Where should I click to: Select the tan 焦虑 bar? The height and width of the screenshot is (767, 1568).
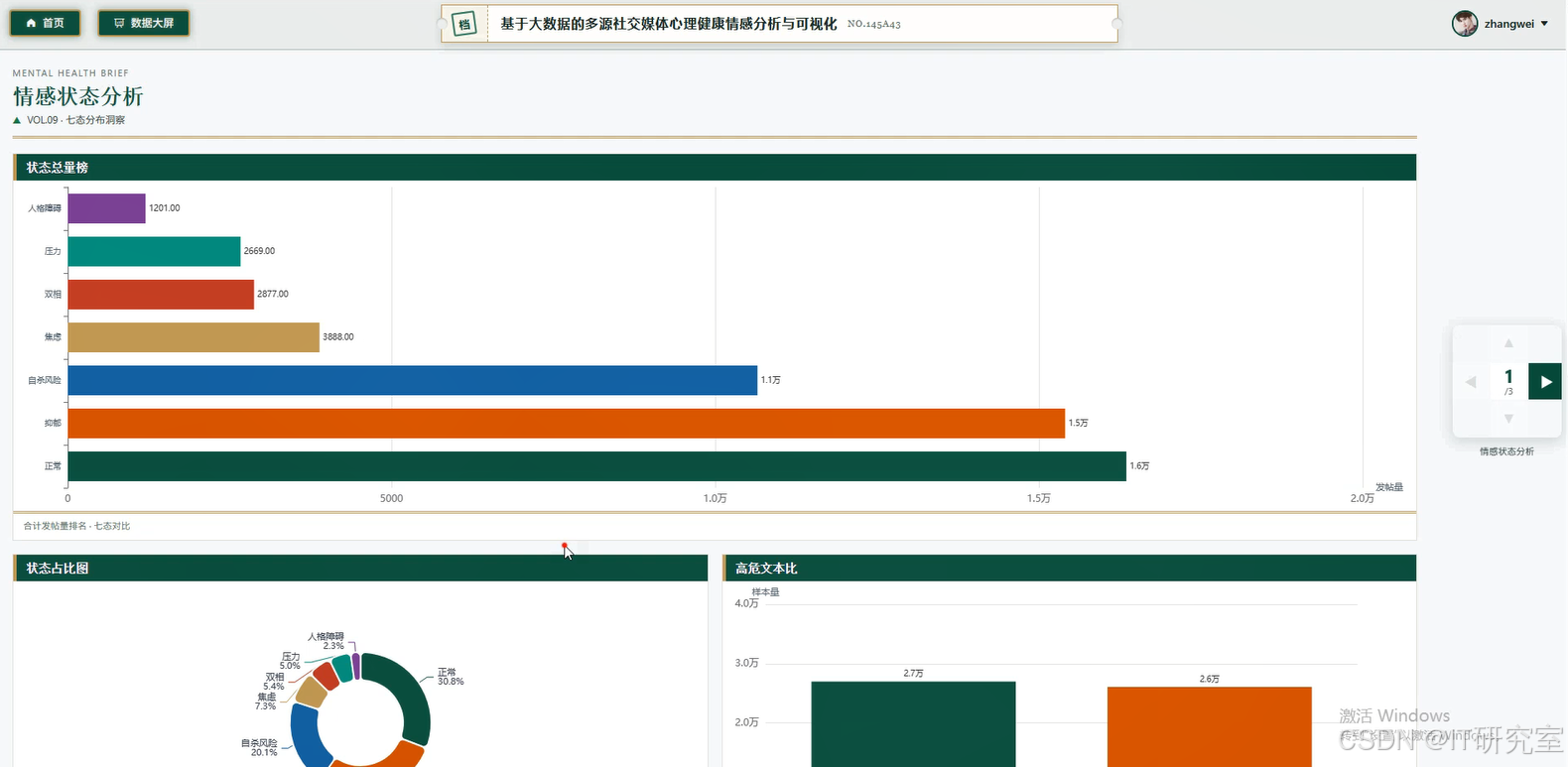pyautogui.click(x=194, y=337)
